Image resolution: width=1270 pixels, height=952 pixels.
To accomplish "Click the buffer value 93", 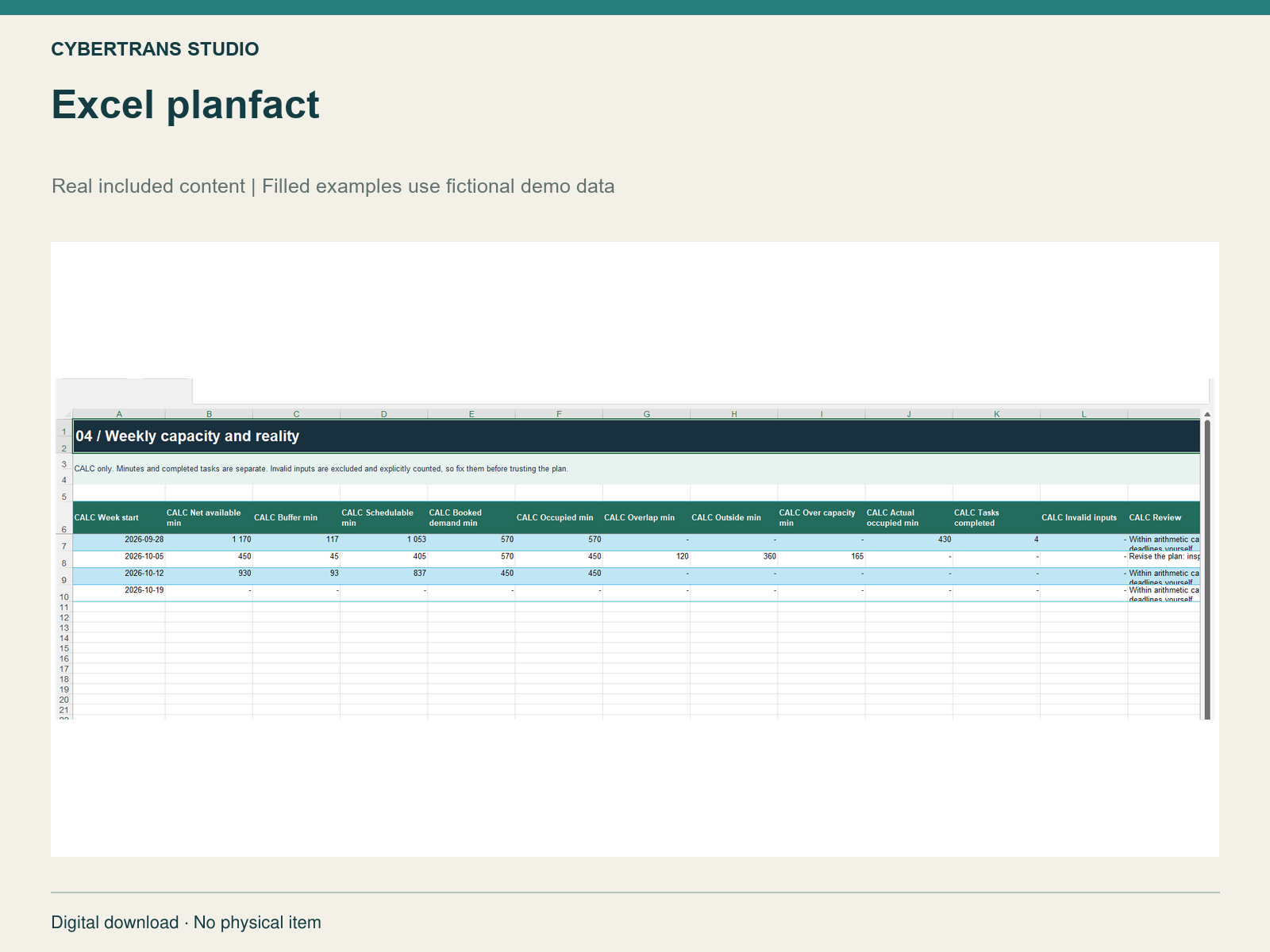I will pyautogui.click(x=297, y=577).
